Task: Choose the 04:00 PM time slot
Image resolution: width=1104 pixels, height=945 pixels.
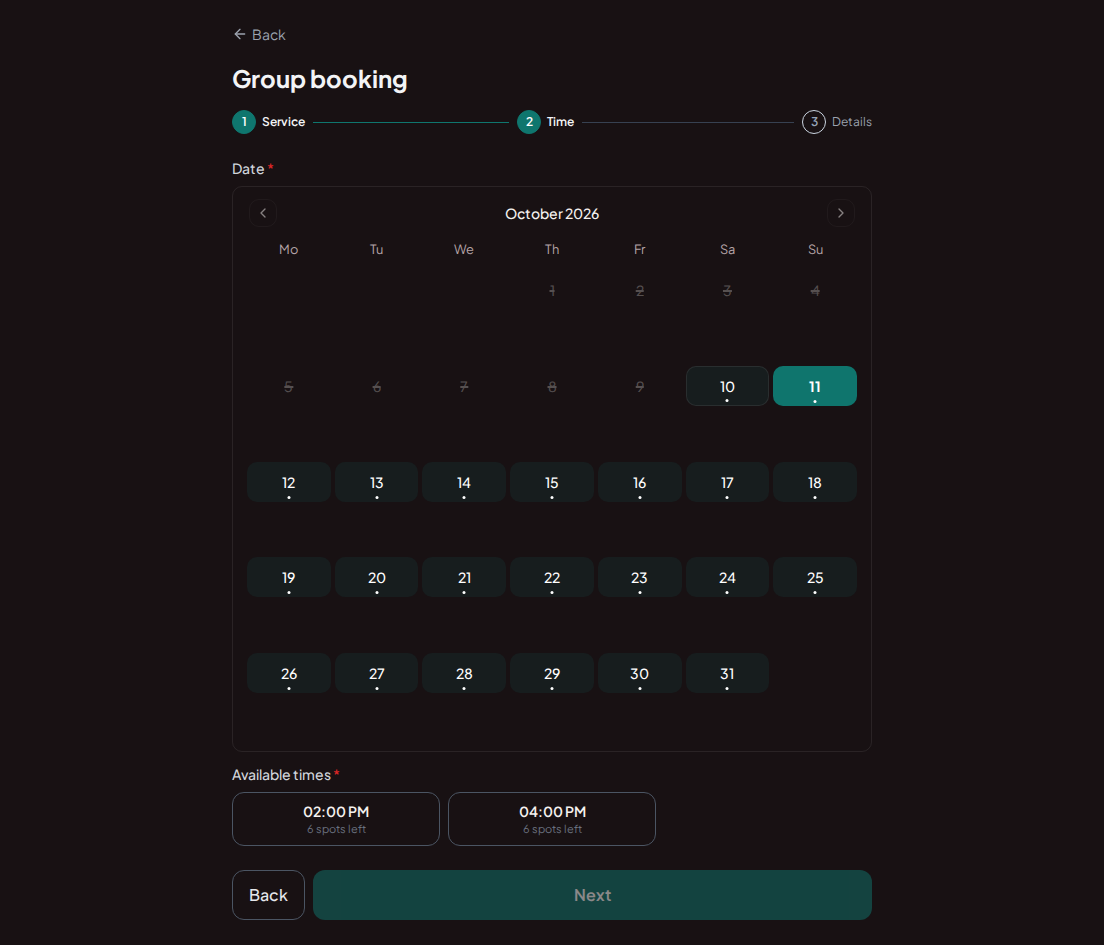Action: (x=552, y=819)
